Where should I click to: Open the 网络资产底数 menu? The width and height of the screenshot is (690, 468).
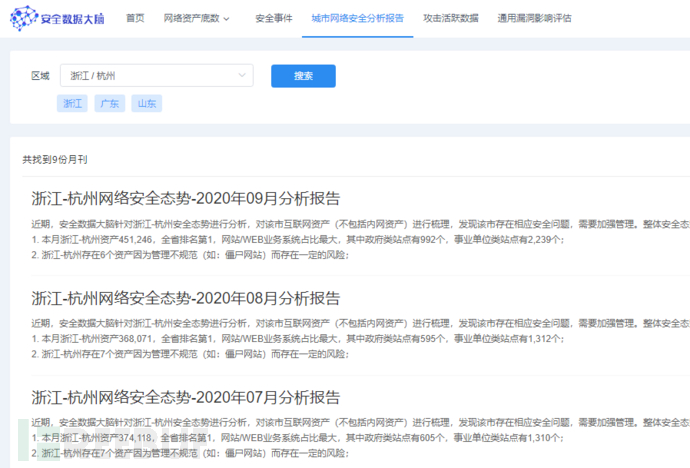pyautogui.click(x=190, y=18)
